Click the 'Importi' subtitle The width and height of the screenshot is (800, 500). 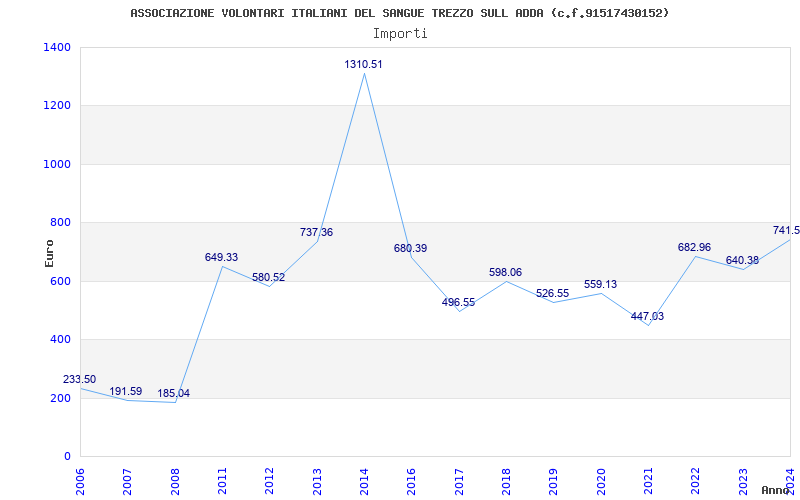(x=400, y=34)
